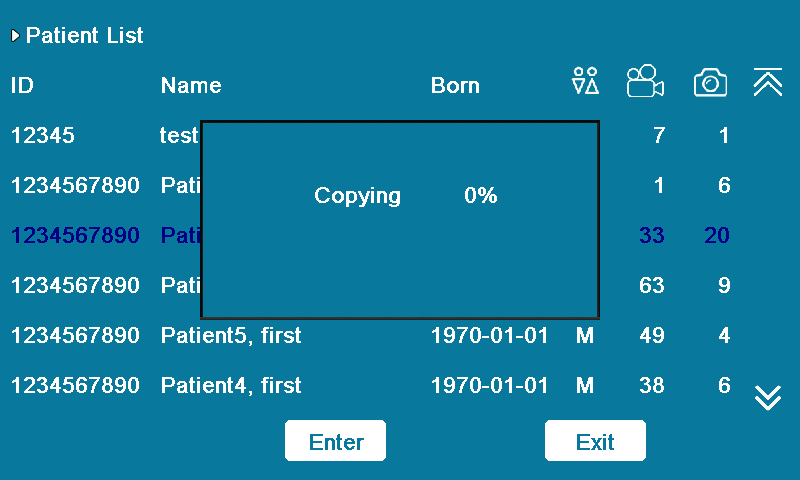This screenshot has height=480, width=800.
Task: Select the Patient4, first row
Action: [231, 385]
